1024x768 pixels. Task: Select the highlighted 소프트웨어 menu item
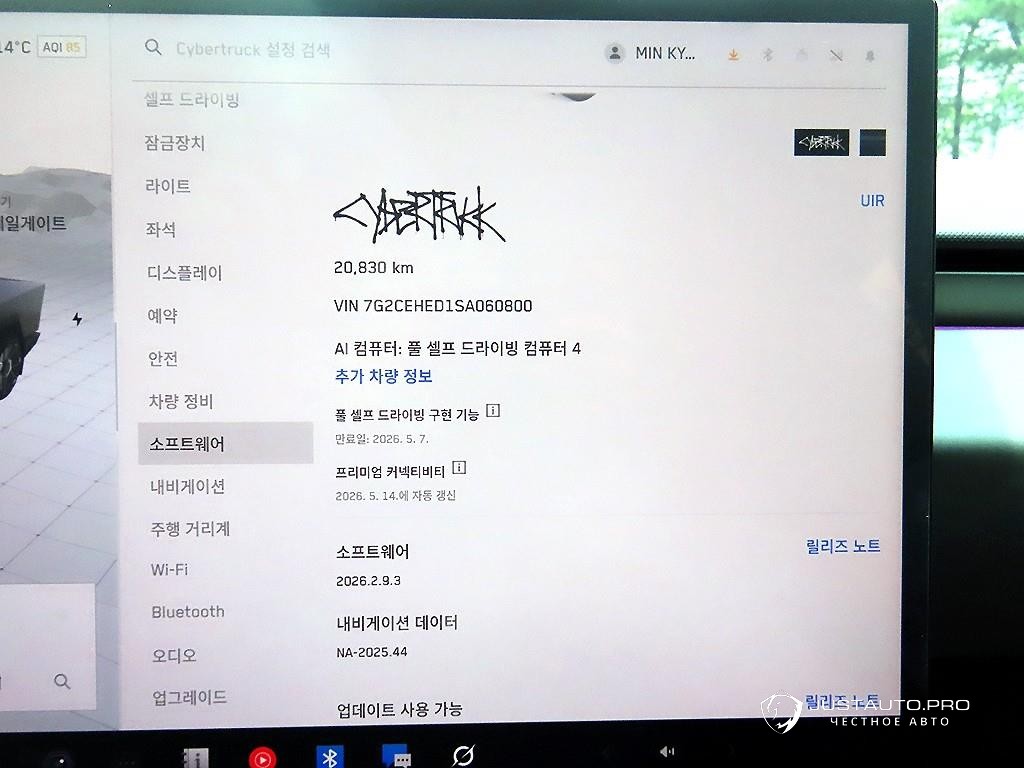click(x=225, y=443)
